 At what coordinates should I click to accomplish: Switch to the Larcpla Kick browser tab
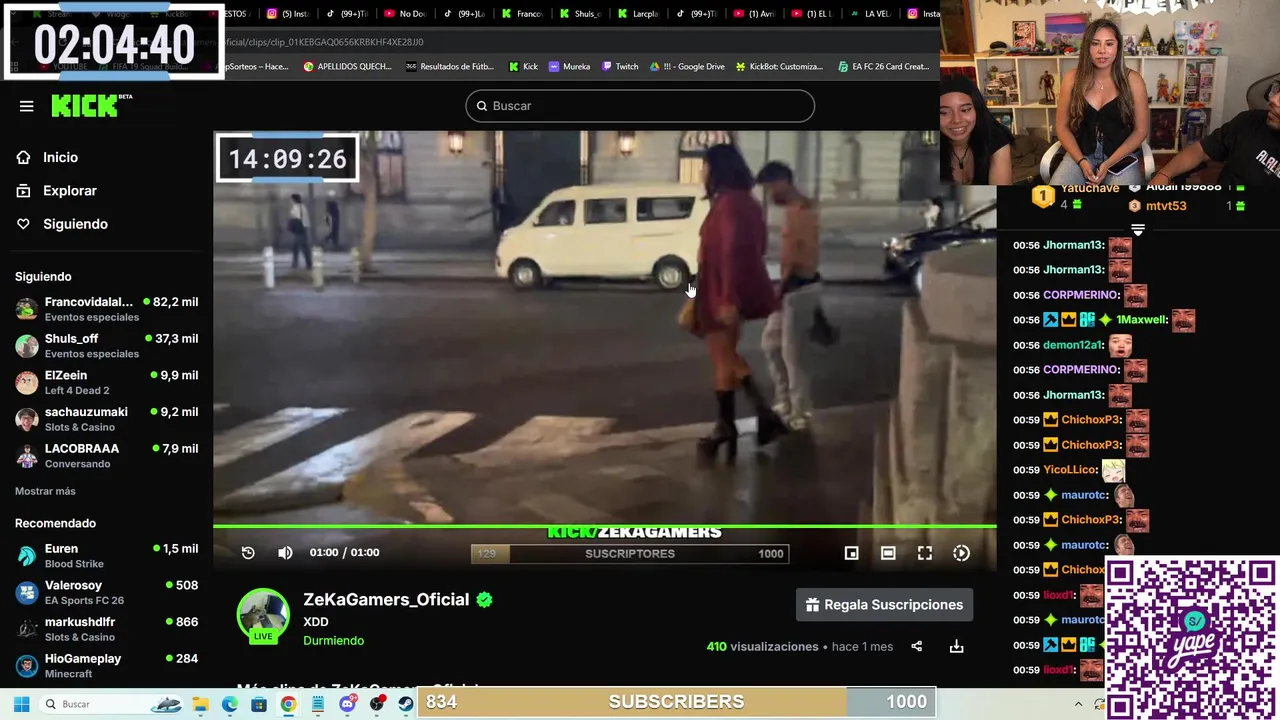[x=638, y=14]
